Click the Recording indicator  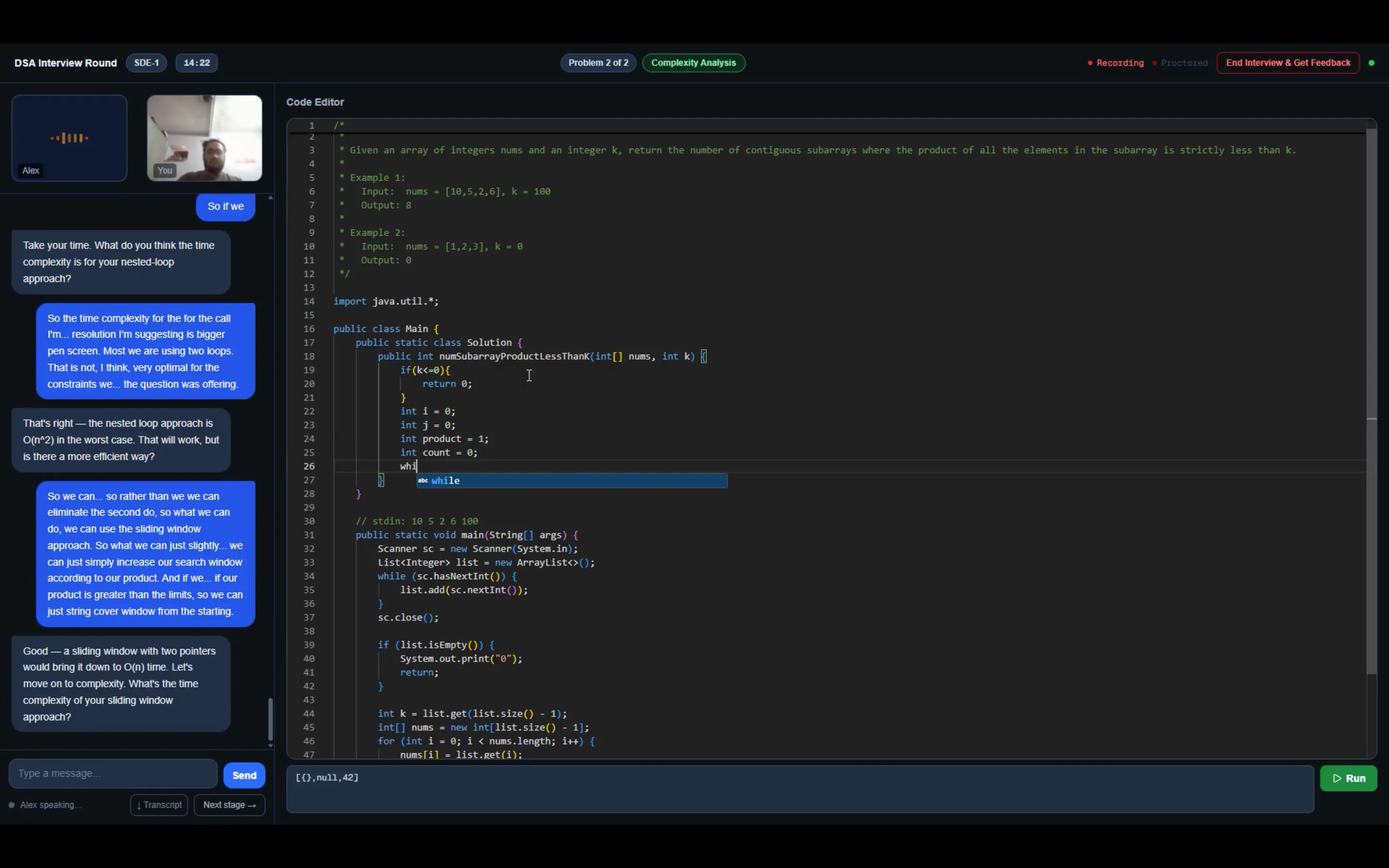1116,63
